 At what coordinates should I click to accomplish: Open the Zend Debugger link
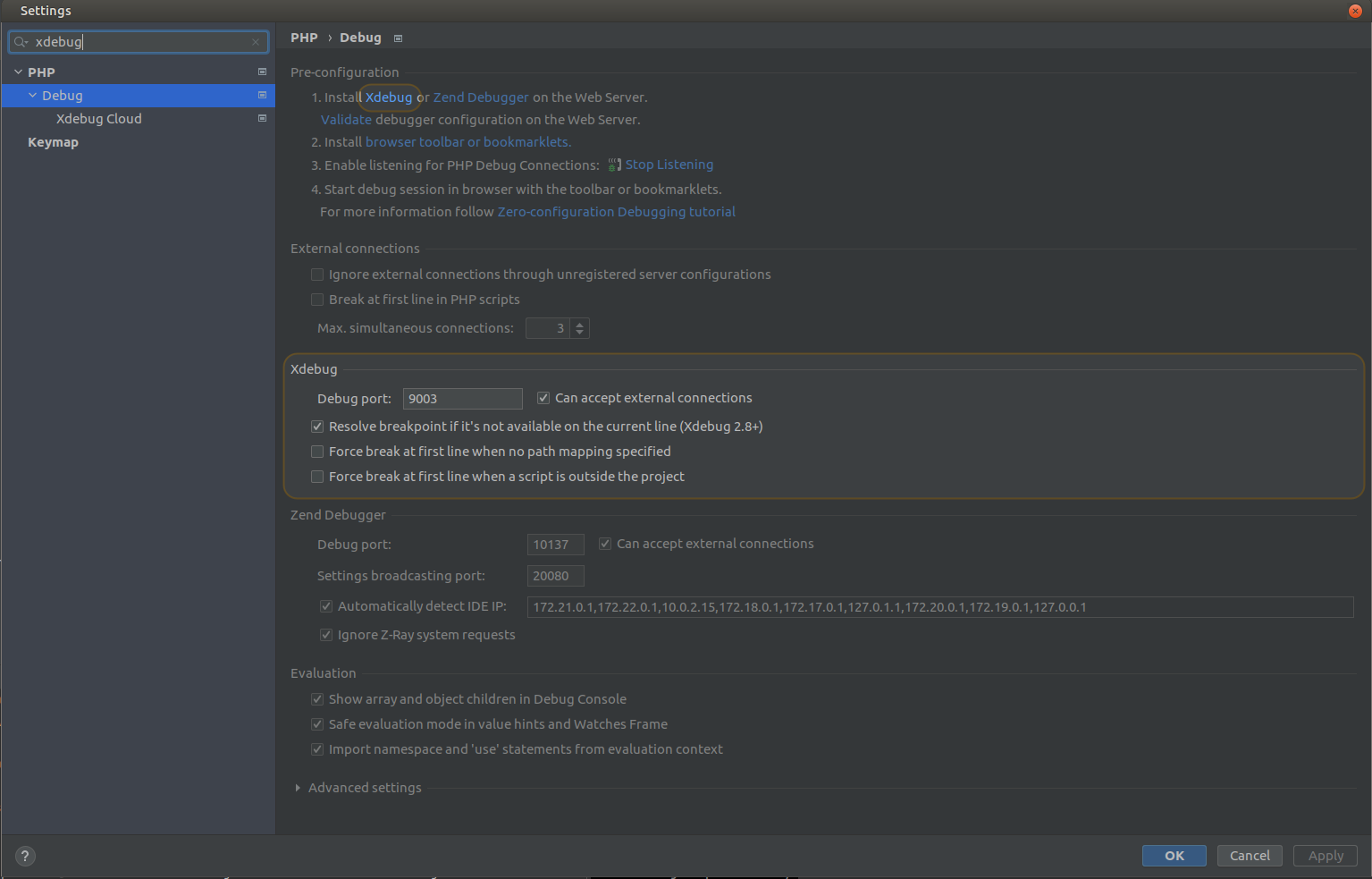click(481, 97)
